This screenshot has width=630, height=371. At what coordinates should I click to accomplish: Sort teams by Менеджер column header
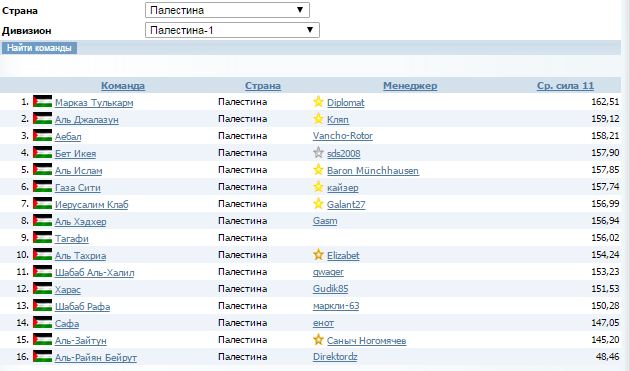(410, 86)
